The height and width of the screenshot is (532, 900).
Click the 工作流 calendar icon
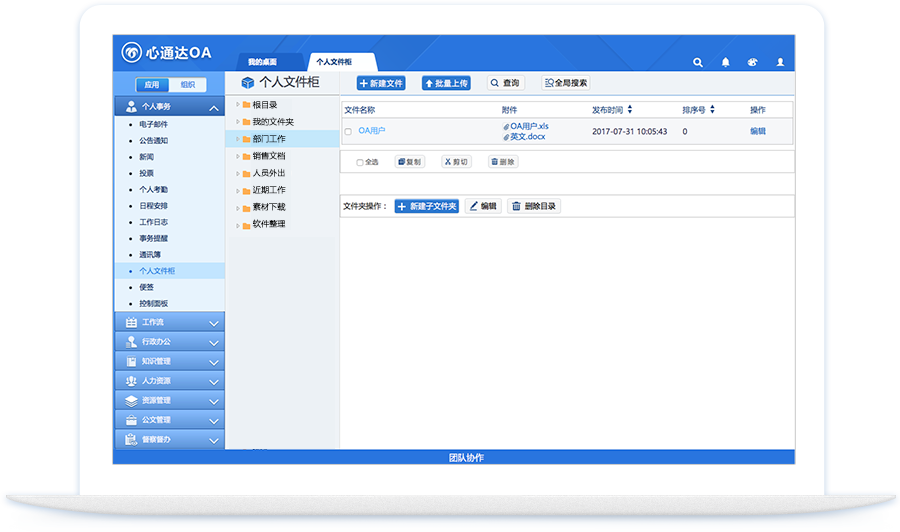pos(131,323)
